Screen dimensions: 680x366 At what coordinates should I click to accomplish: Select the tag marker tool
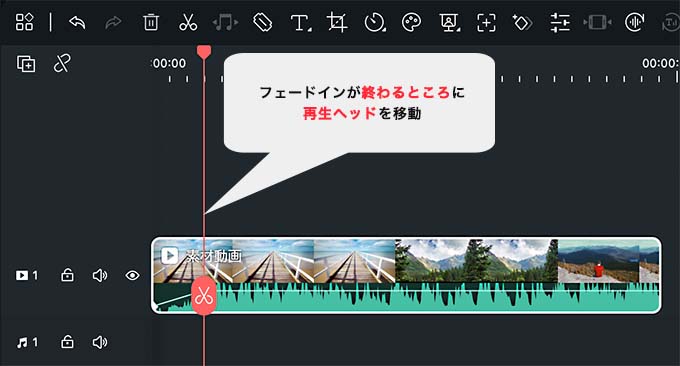tap(262, 22)
